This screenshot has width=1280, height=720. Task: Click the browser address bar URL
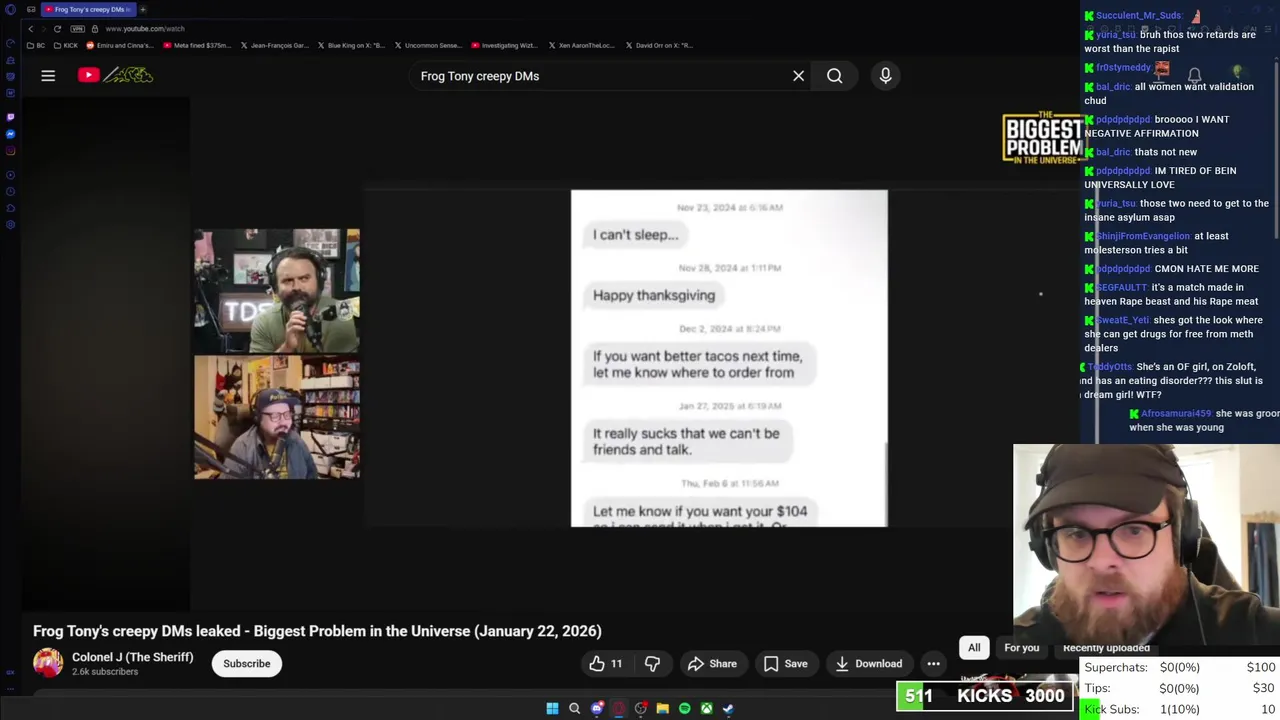tap(145, 29)
